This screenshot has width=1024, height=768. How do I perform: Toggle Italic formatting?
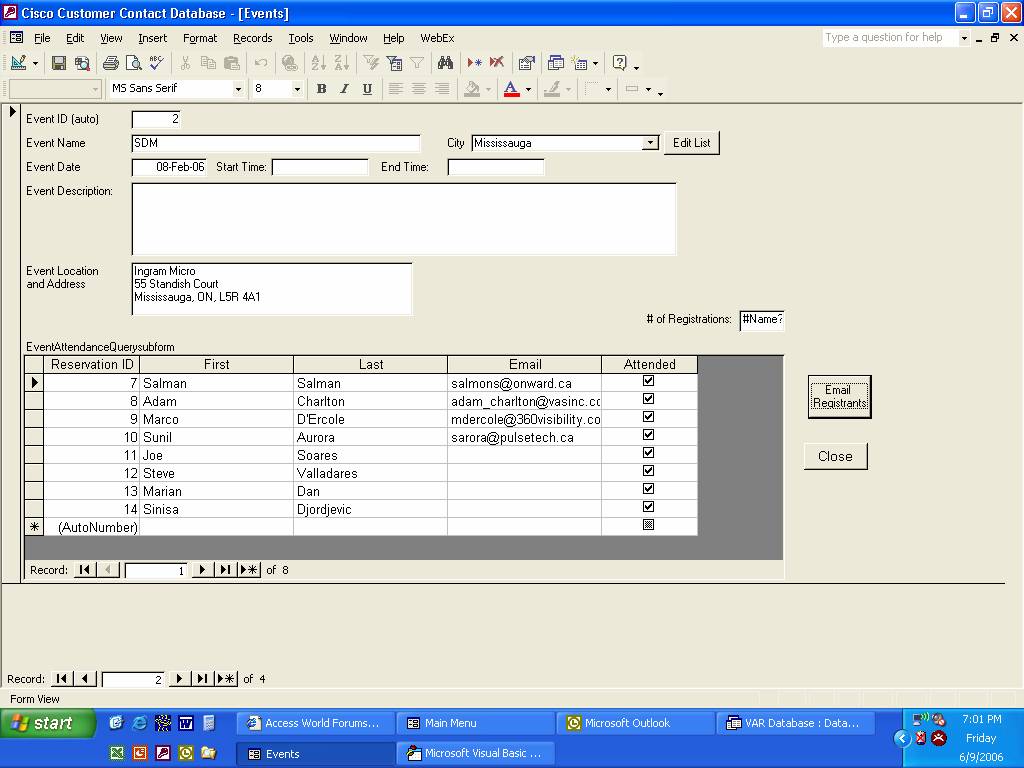click(344, 89)
